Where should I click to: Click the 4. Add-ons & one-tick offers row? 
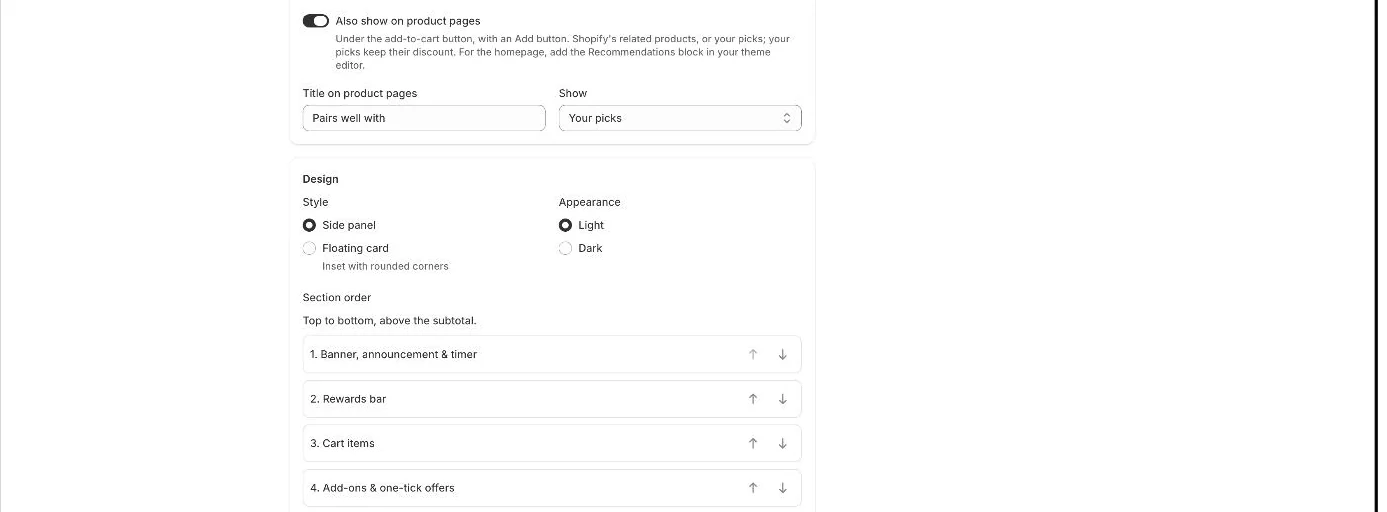pyautogui.click(x=552, y=488)
